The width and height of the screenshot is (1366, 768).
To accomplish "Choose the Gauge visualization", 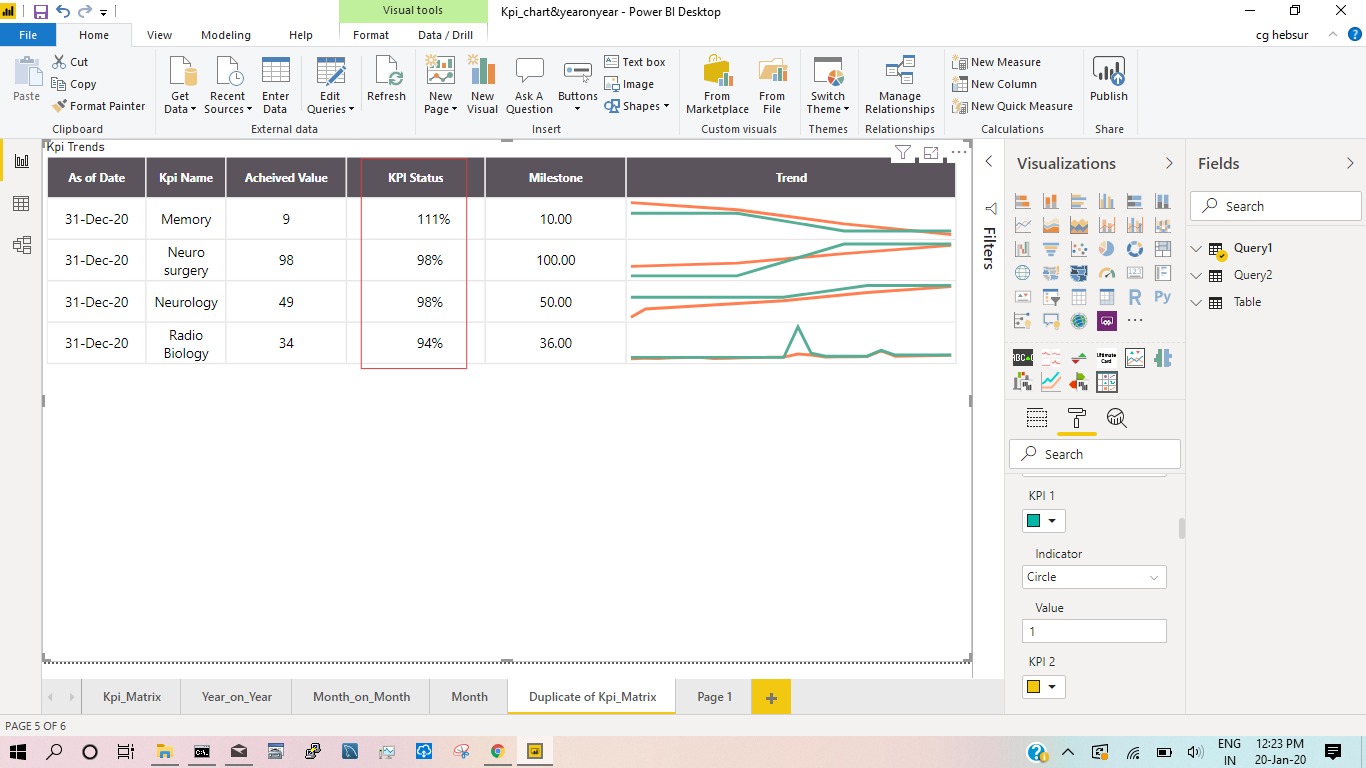I will [x=1107, y=273].
